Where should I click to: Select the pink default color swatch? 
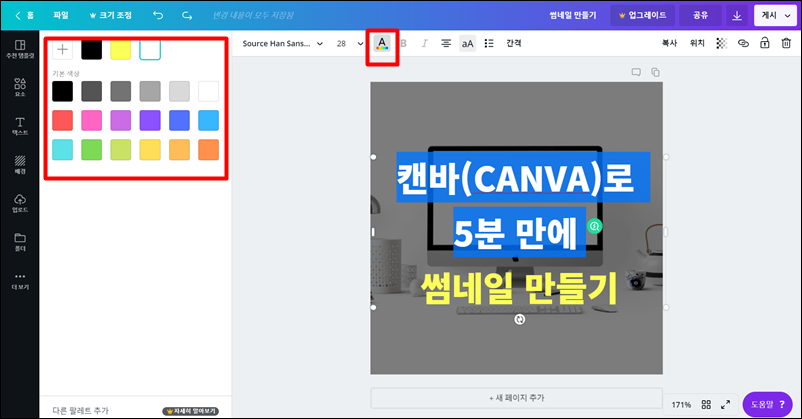[92, 120]
